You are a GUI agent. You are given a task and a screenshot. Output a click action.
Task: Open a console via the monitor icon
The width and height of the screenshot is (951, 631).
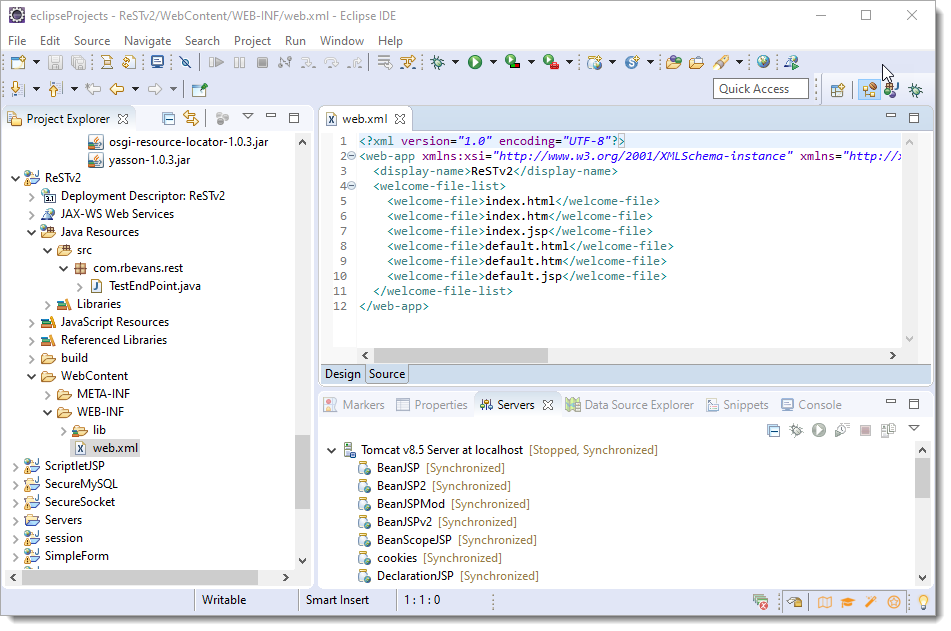[x=157, y=62]
